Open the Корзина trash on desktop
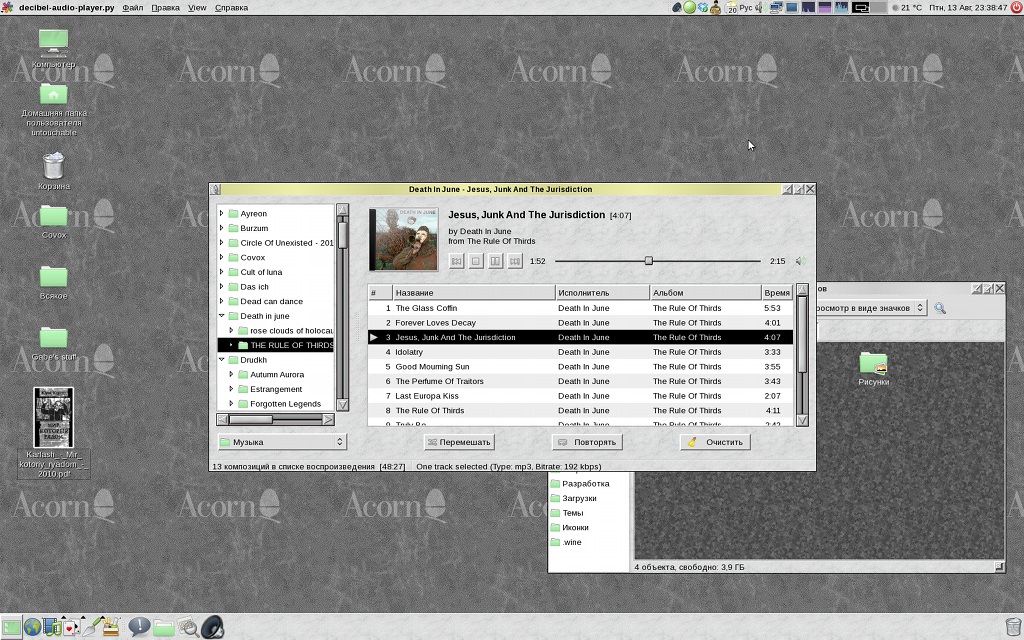Image resolution: width=1024 pixels, height=640 pixels. click(54, 170)
